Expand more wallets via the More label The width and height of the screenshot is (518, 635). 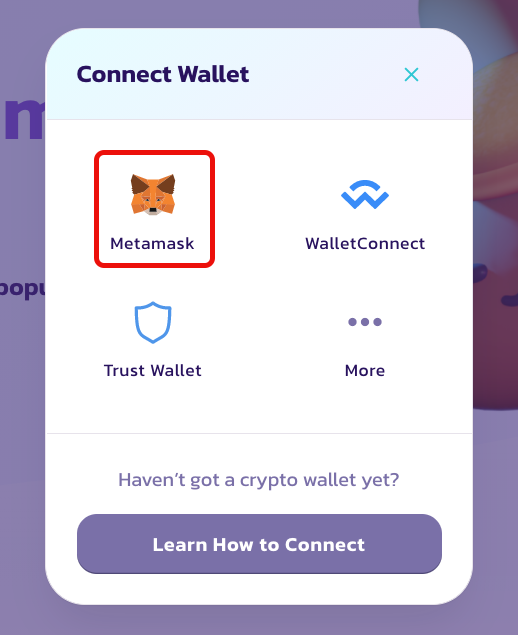click(365, 371)
